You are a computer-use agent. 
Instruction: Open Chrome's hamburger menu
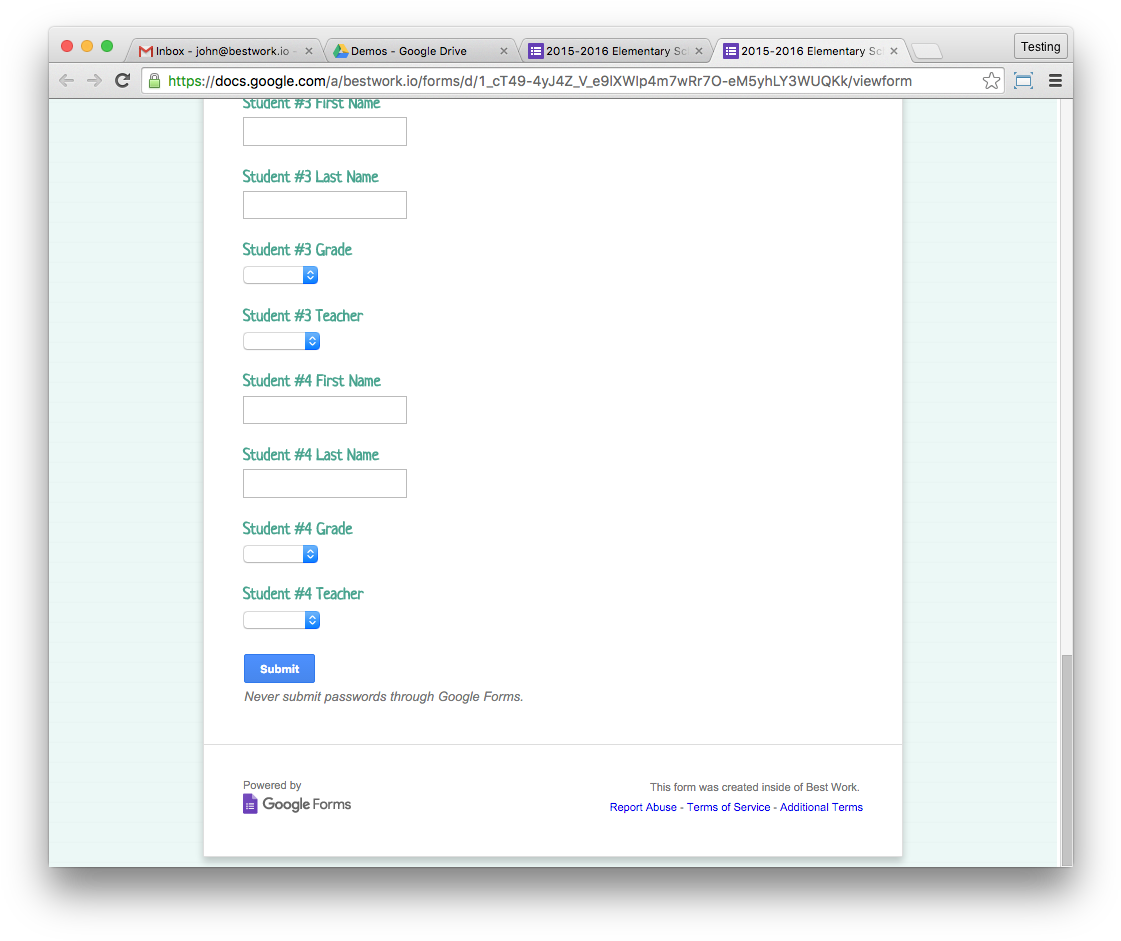[x=1055, y=80]
